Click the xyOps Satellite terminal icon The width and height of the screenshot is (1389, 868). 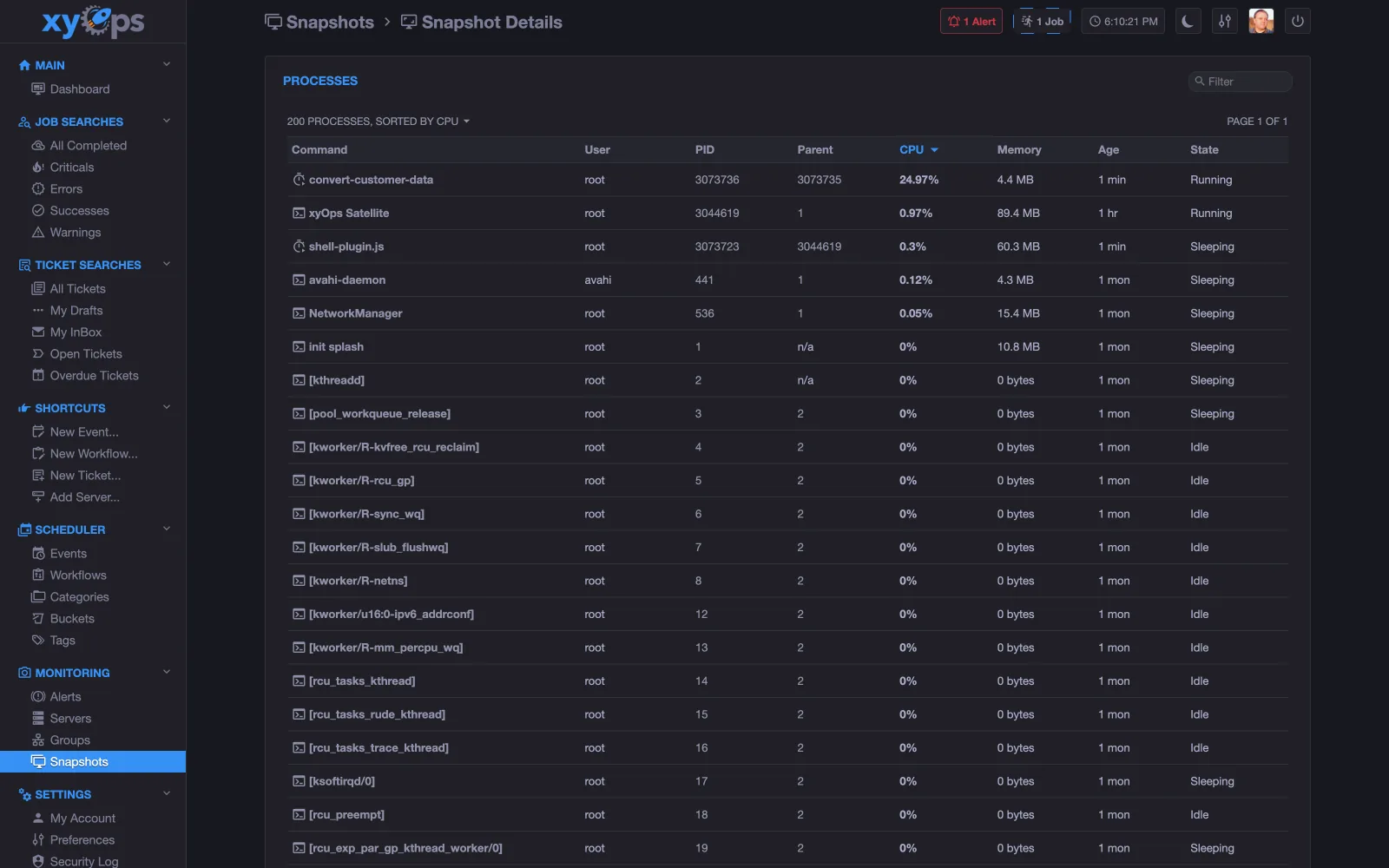tap(299, 213)
